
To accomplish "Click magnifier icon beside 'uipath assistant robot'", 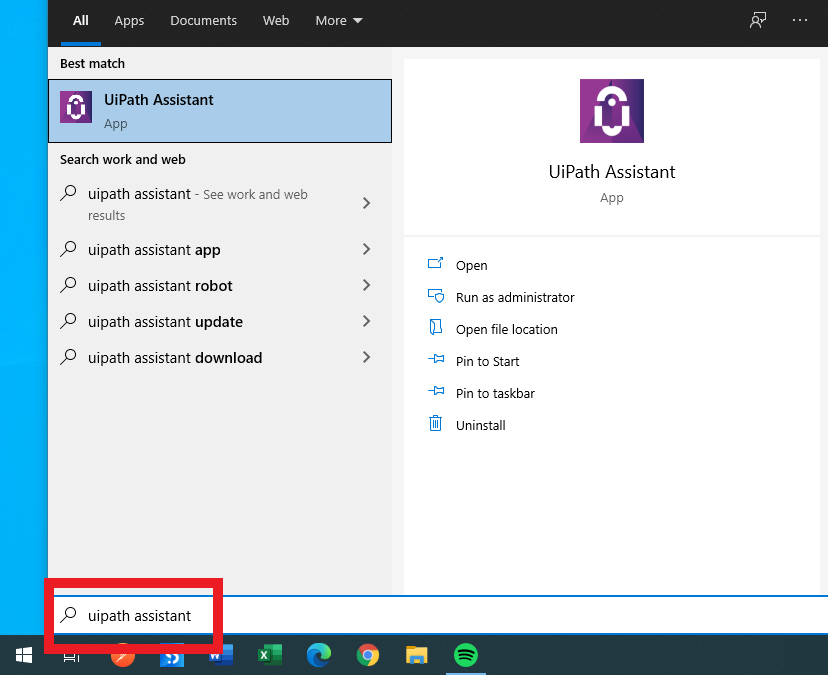I will pos(68,285).
